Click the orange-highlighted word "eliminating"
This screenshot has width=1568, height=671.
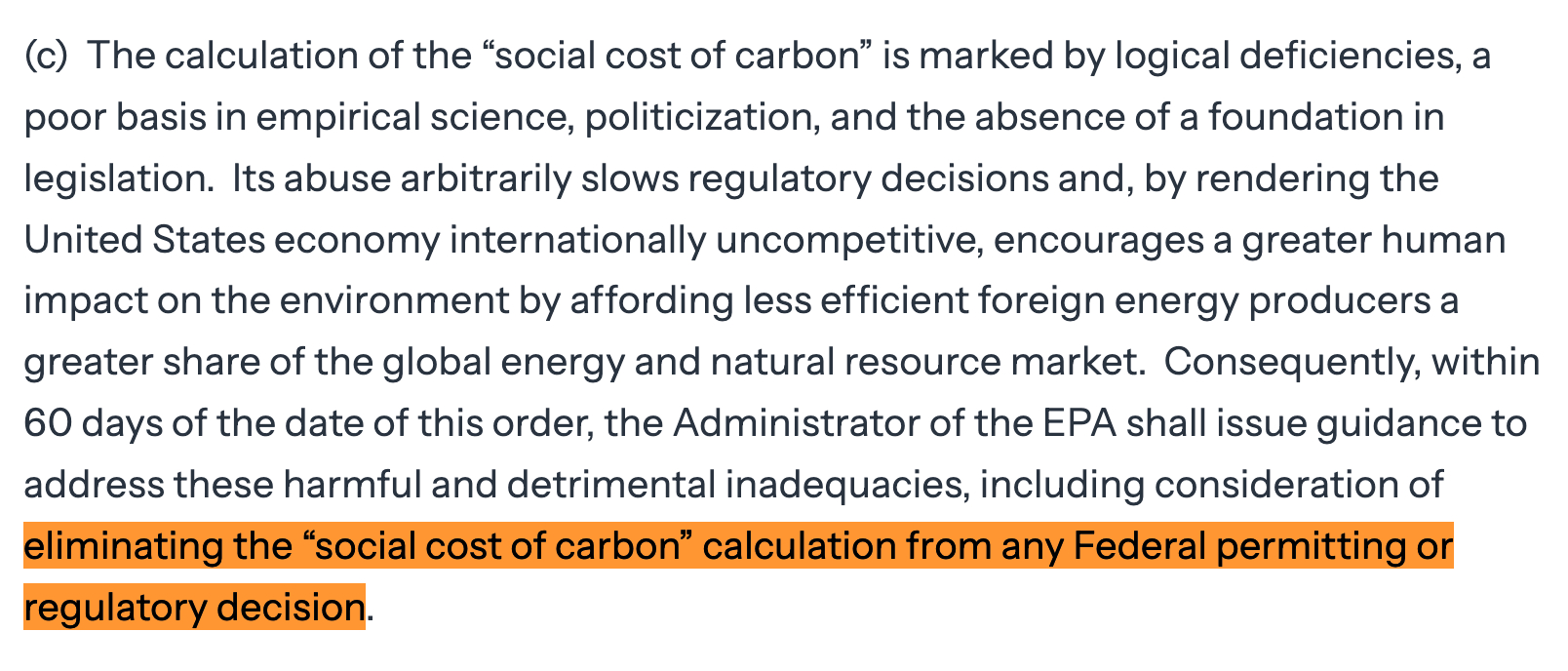point(123,546)
